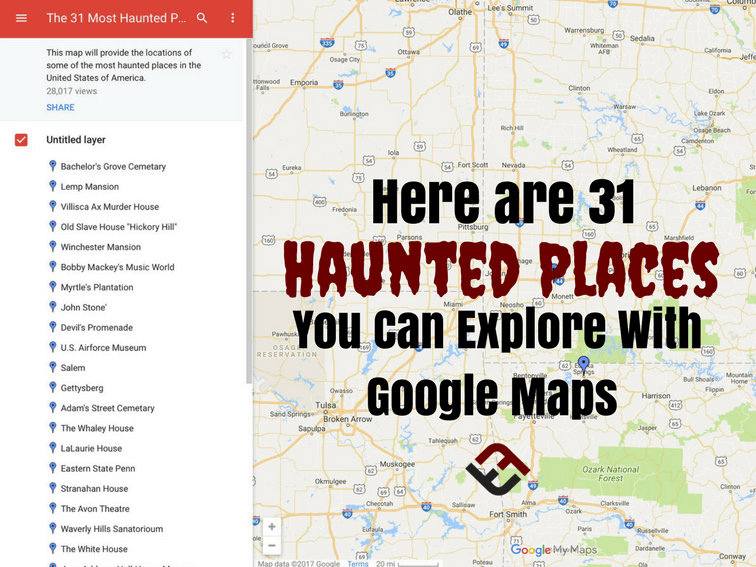Screen dimensions: 756x567
Task: Open the hamburger menu in header
Action: click(21, 18)
